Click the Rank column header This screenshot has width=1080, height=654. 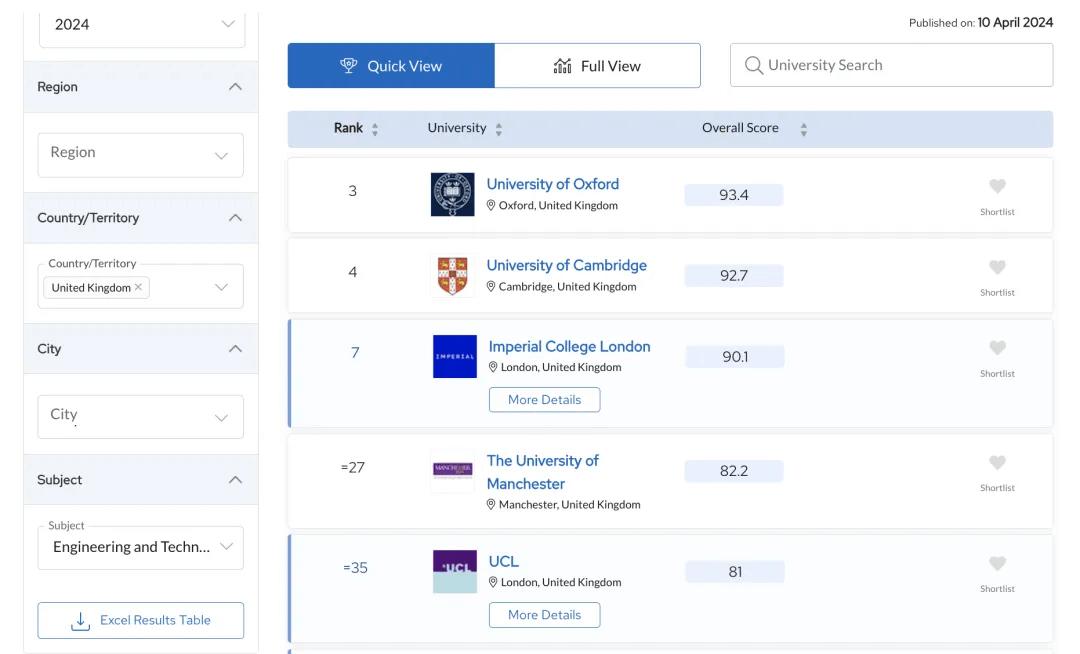pyautogui.click(x=348, y=128)
